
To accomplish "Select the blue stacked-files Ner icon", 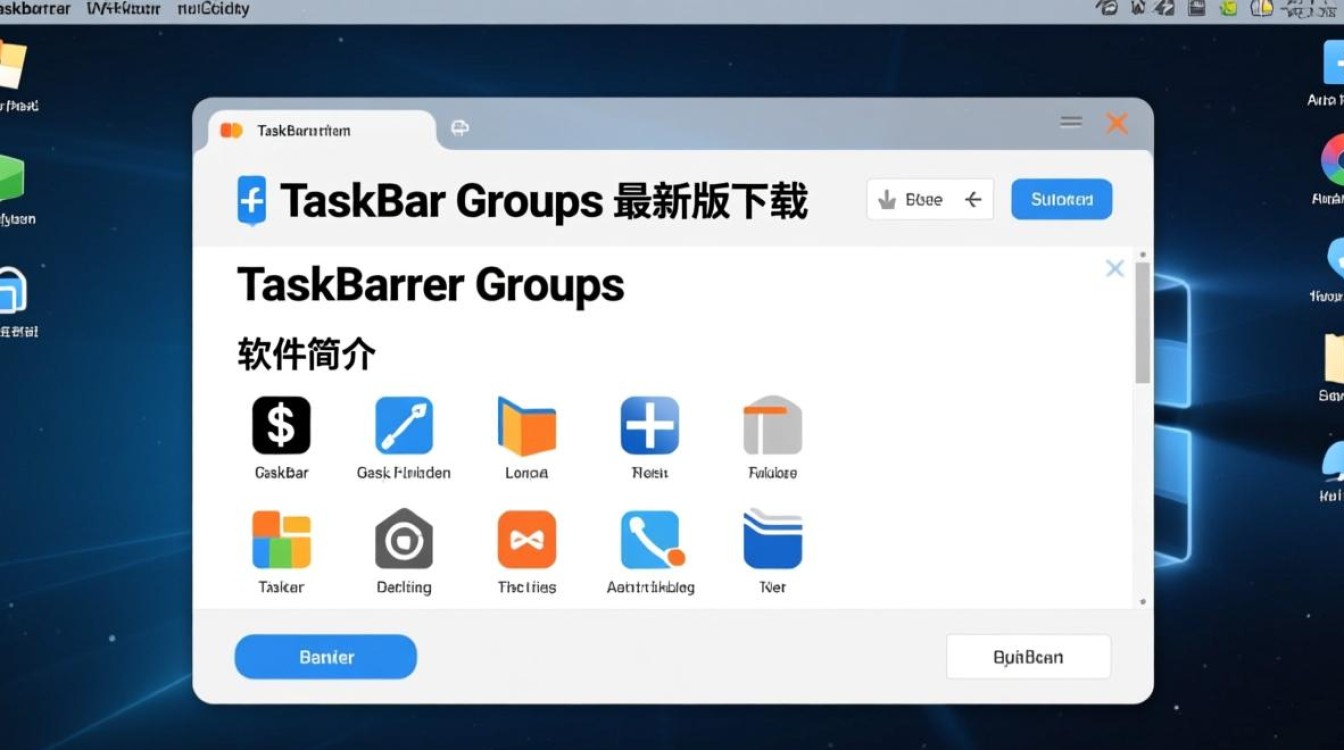I will pyautogui.click(x=772, y=539).
